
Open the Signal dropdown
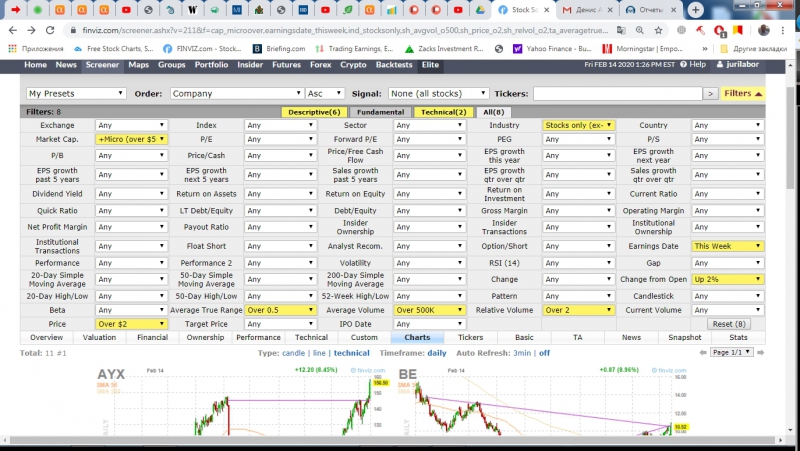(438, 93)
